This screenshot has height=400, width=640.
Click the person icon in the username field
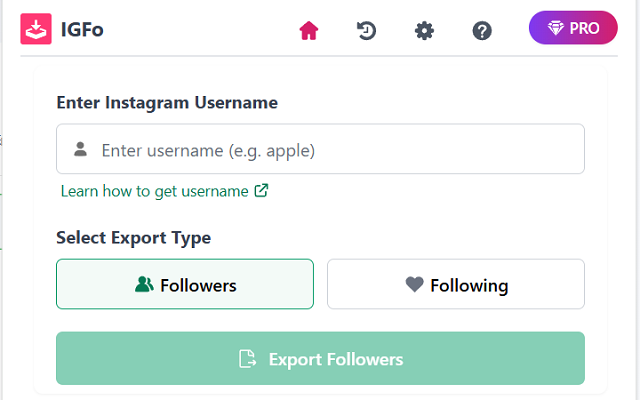[x=80, y=150]
